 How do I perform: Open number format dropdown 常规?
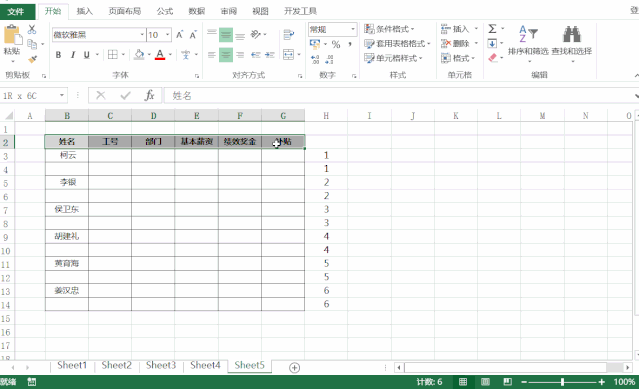(x=353, y=29)
